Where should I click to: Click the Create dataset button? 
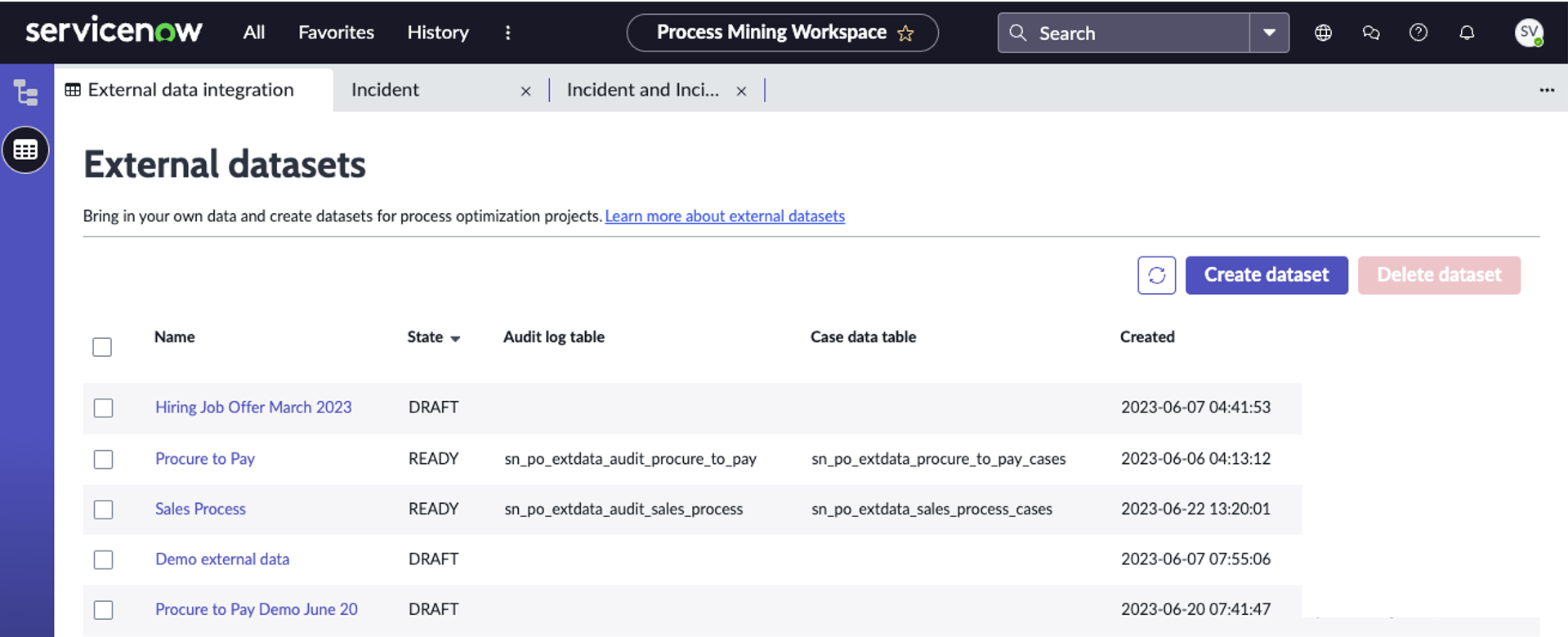click(1266, 275)
